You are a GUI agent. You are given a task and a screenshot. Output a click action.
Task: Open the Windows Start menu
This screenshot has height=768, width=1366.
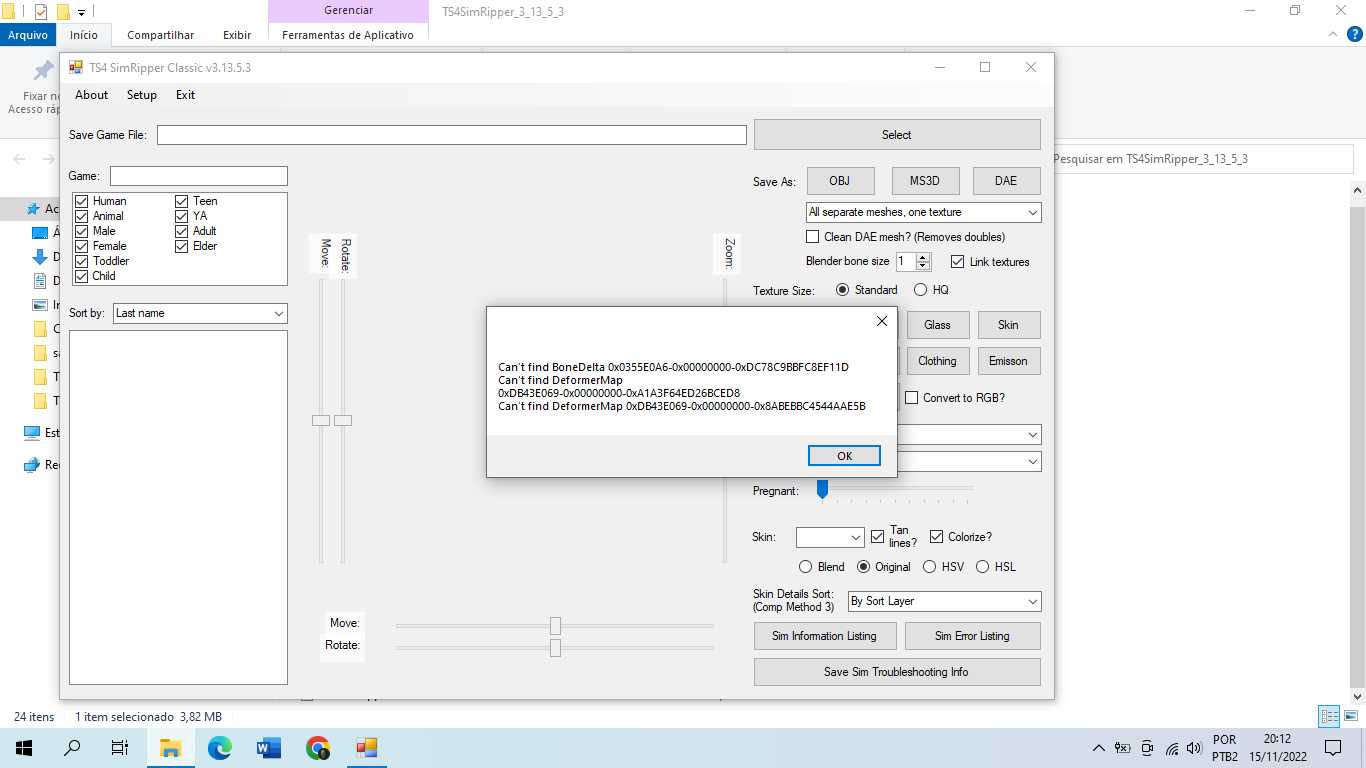click(x=22, y=747)
